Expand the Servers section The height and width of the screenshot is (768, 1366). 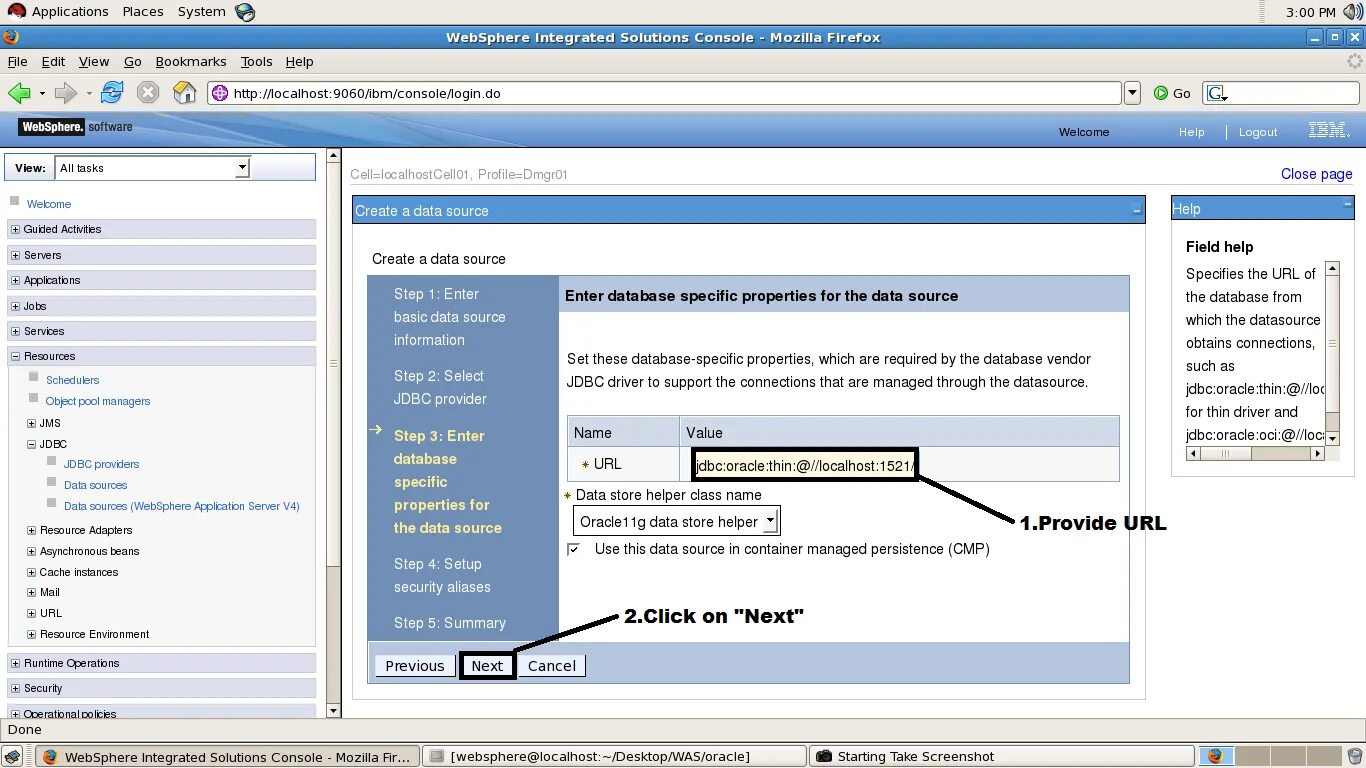coord(15,255)
